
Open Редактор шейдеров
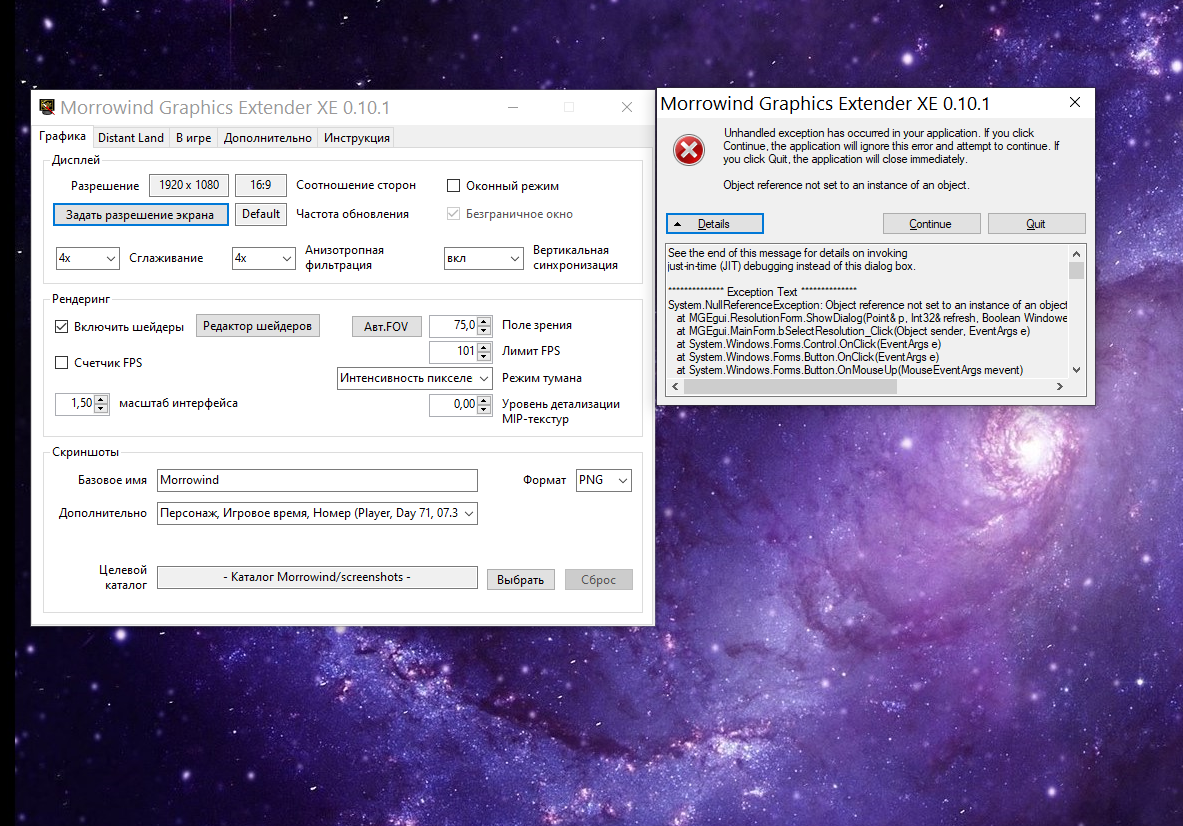click(x=257, y=326)
